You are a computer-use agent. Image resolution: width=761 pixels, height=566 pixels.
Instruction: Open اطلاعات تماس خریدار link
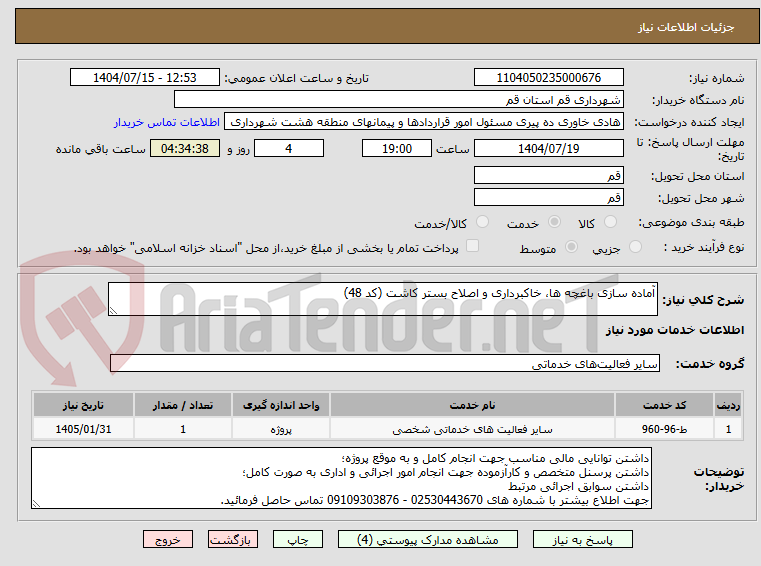pyautogui.click(x=167, y=122)
